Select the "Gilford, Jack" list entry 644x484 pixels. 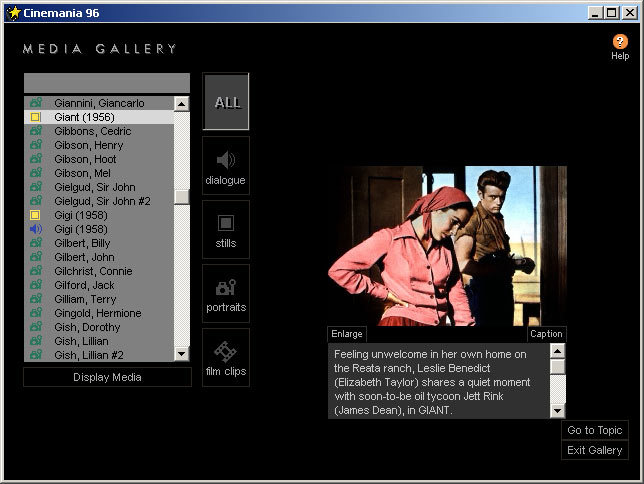tap(99, 285)
